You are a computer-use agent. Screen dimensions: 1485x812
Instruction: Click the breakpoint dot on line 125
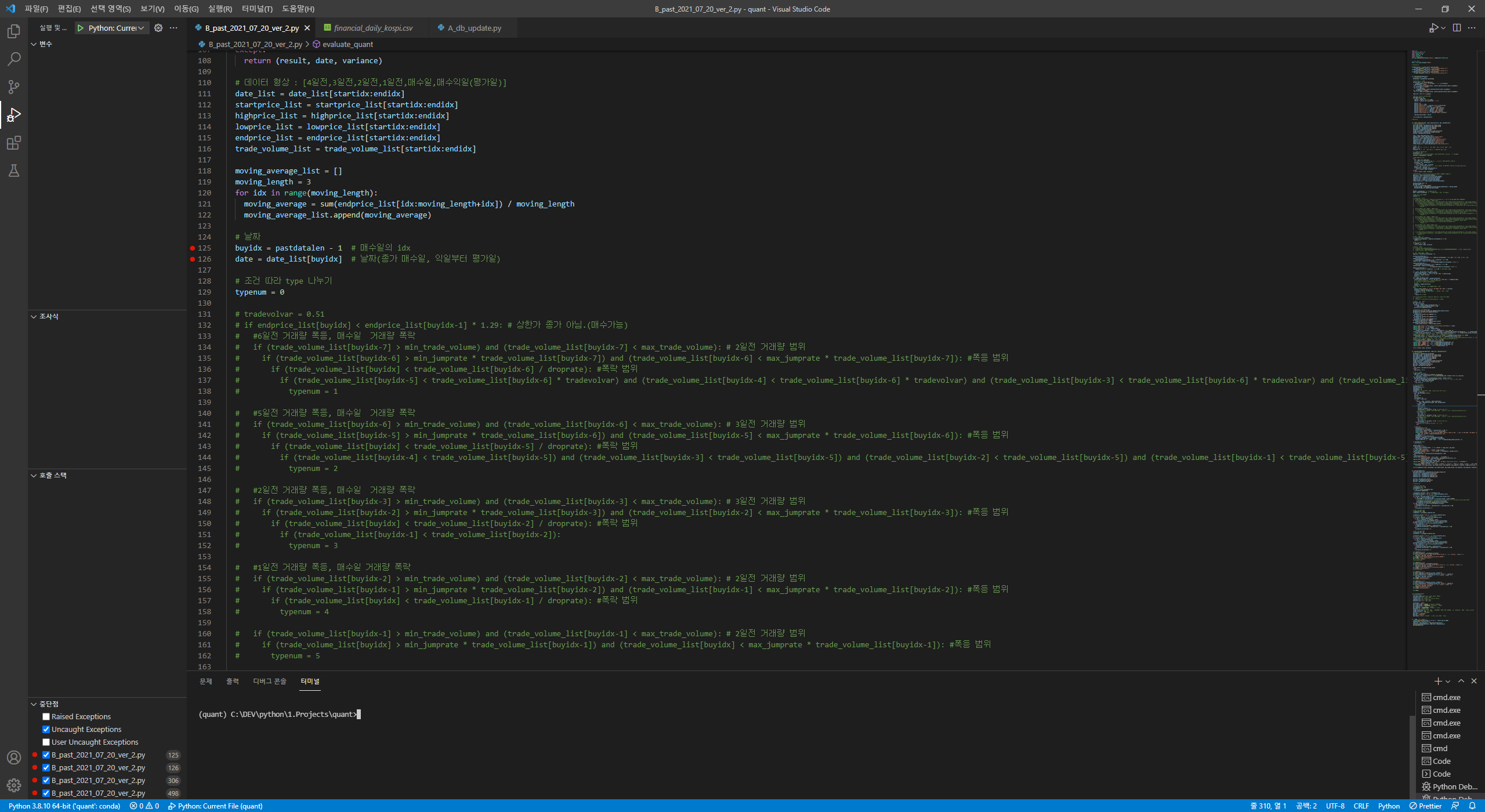pyautogui.click(x=193, y=248)
